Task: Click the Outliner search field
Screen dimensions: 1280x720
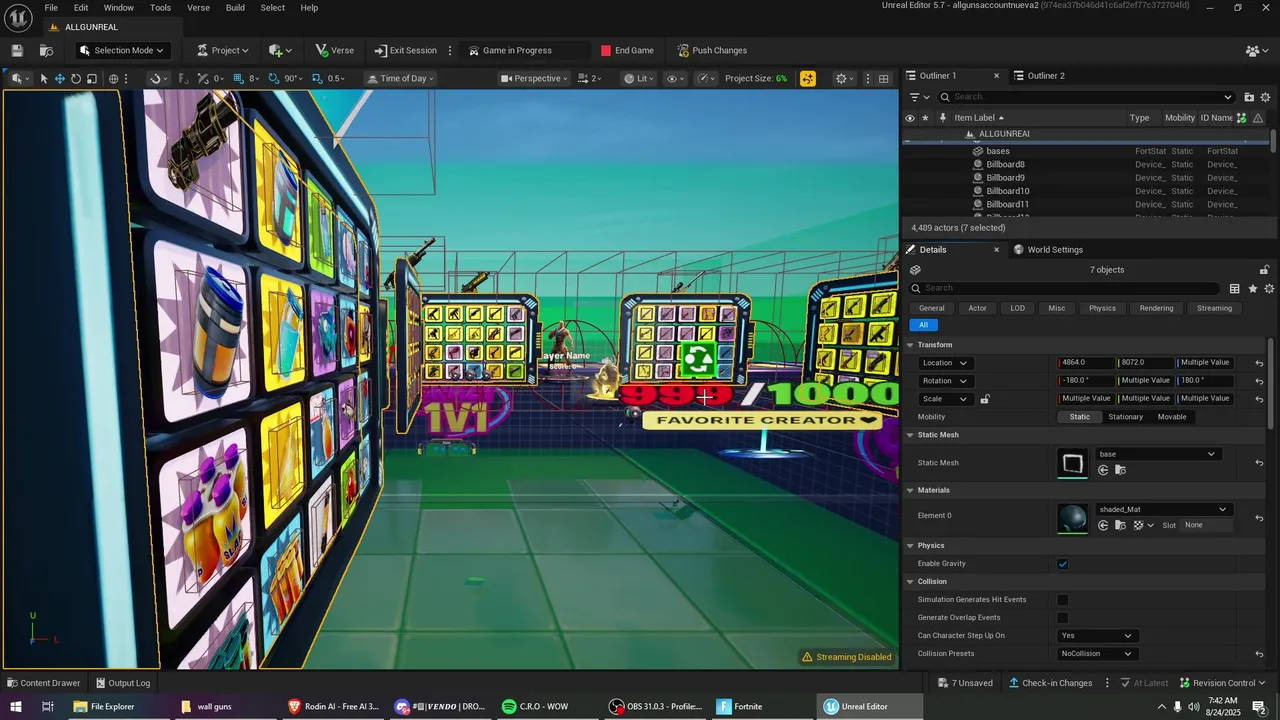Action: 1087,97
